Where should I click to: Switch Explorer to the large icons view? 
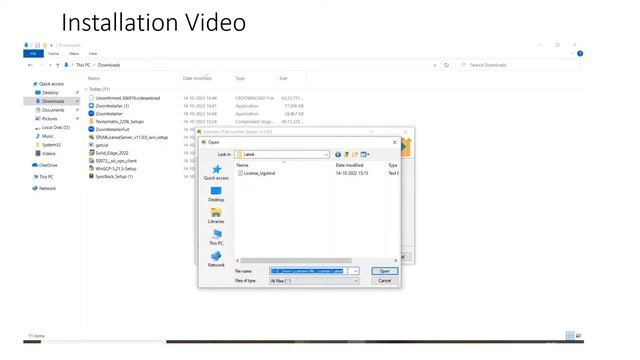click(x=578, y=336)
